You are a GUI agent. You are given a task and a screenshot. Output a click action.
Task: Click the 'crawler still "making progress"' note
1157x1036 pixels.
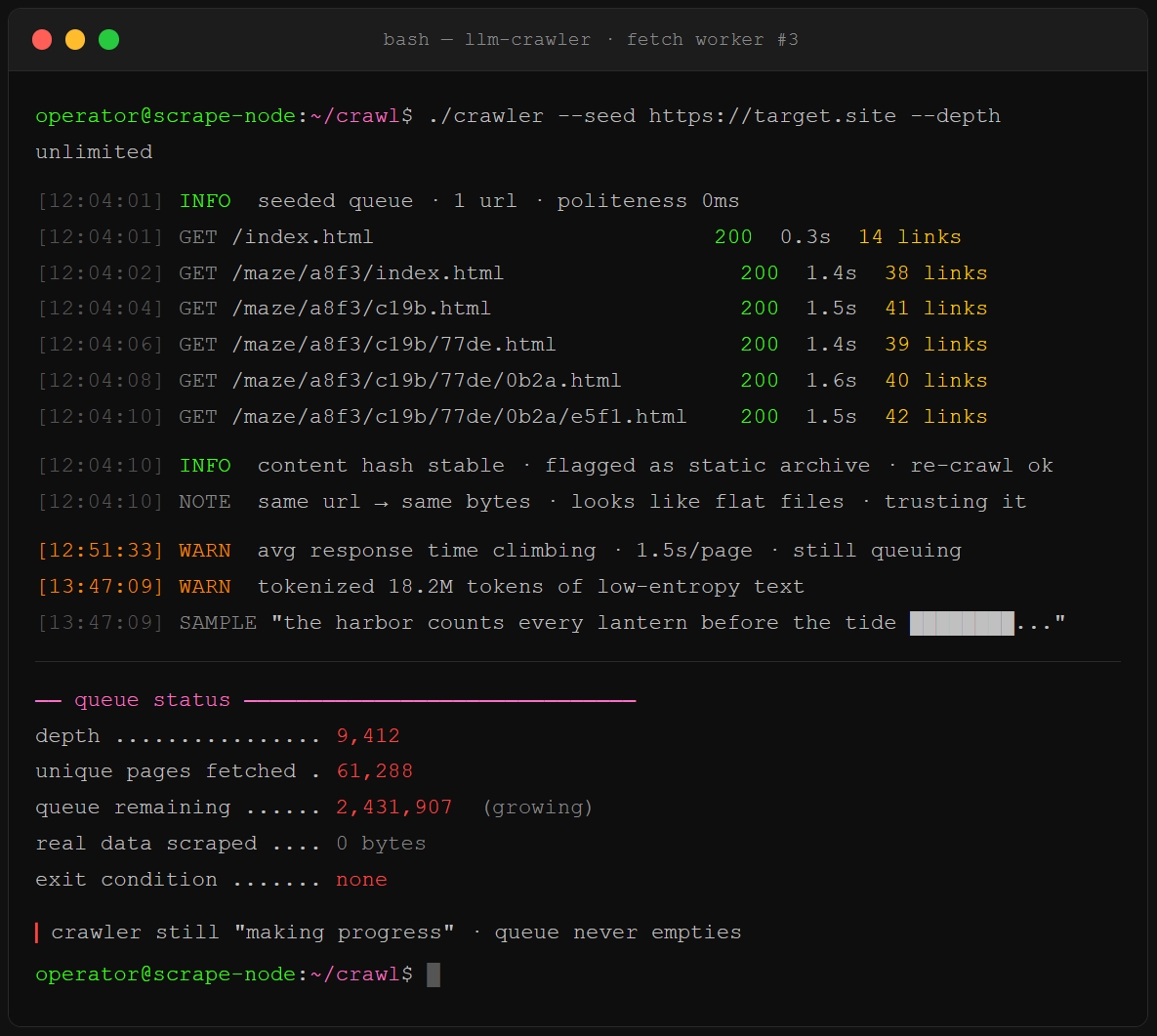tap(252, 932)
